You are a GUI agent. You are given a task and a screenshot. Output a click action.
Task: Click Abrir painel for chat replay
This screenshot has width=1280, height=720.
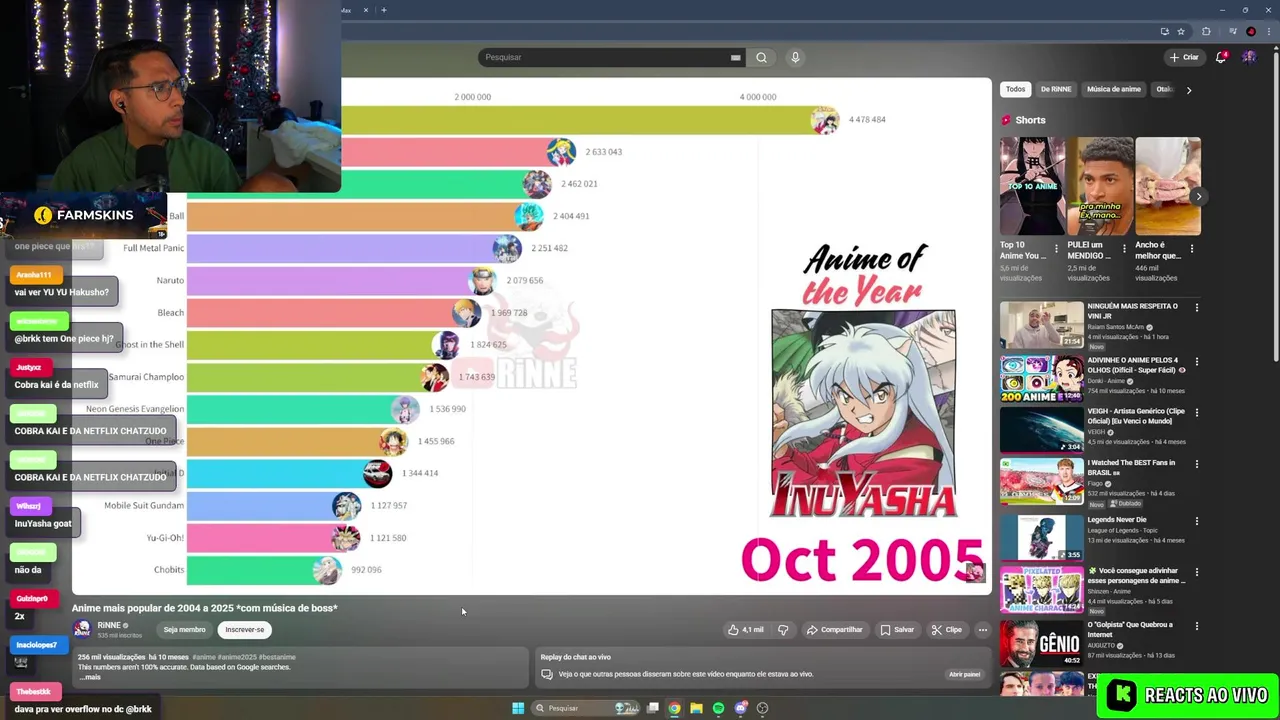coord(964,674)
